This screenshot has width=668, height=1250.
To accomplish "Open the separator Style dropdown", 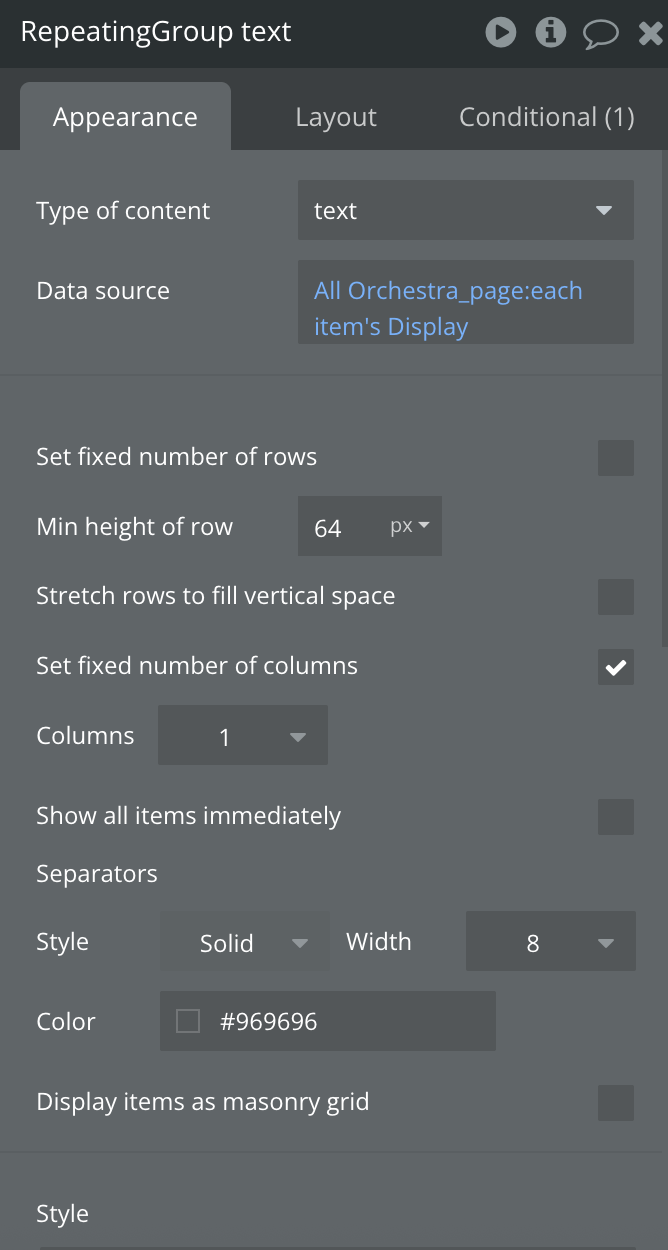I will click(x=244, y=942).
